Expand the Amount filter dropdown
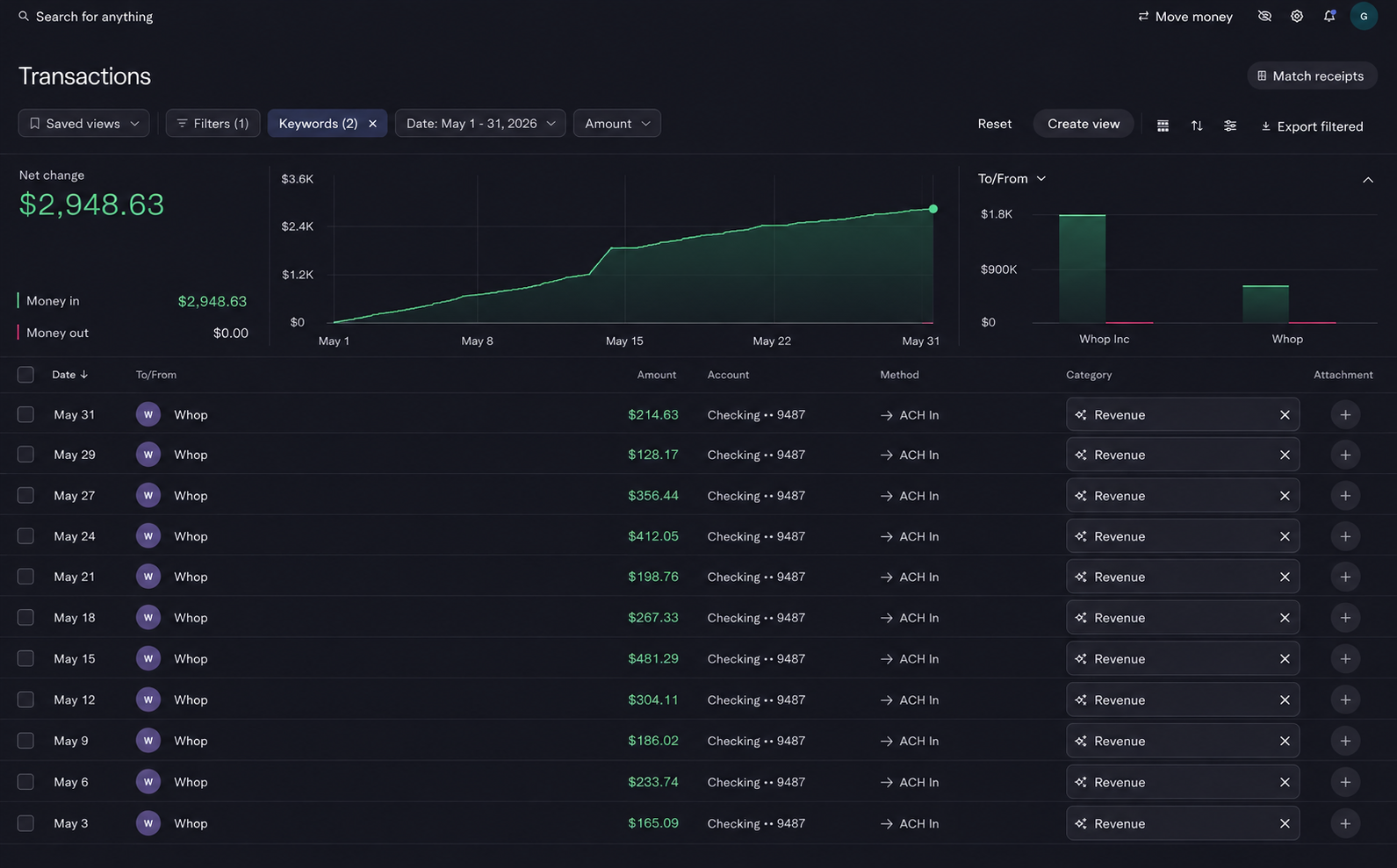Screen dimensions: 1397x868 tap(617, 124)
